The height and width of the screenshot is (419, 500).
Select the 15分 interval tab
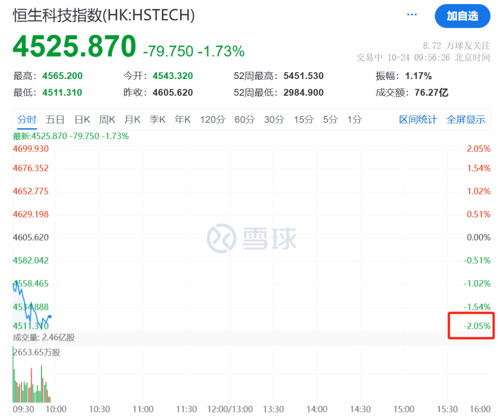coord(303,119)
